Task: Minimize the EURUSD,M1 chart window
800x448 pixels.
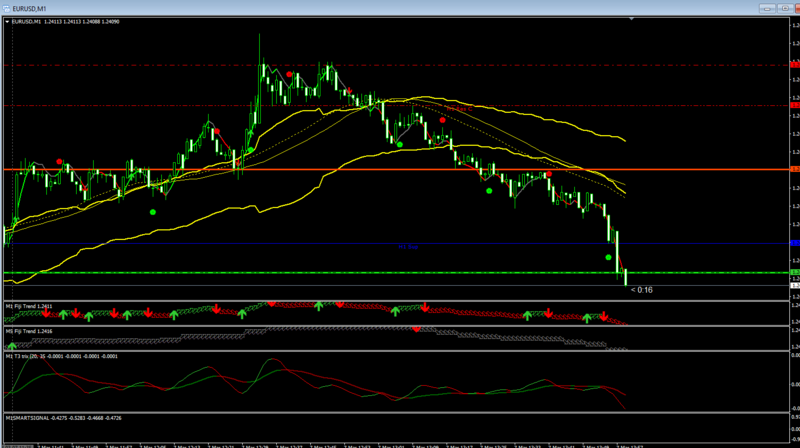Action: coord(767,8)
